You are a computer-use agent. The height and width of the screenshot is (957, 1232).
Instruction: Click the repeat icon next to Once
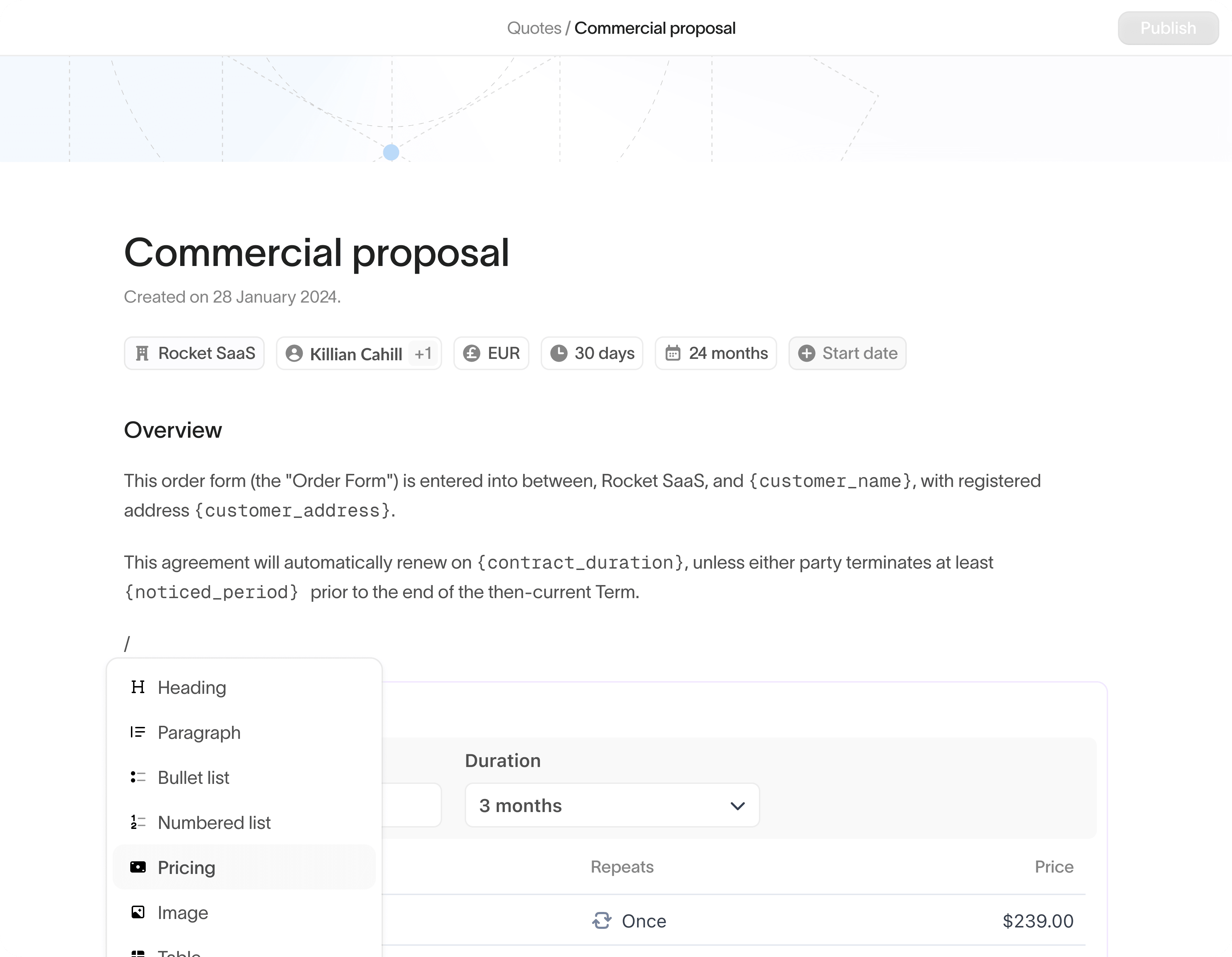click(x=602, y=921)
